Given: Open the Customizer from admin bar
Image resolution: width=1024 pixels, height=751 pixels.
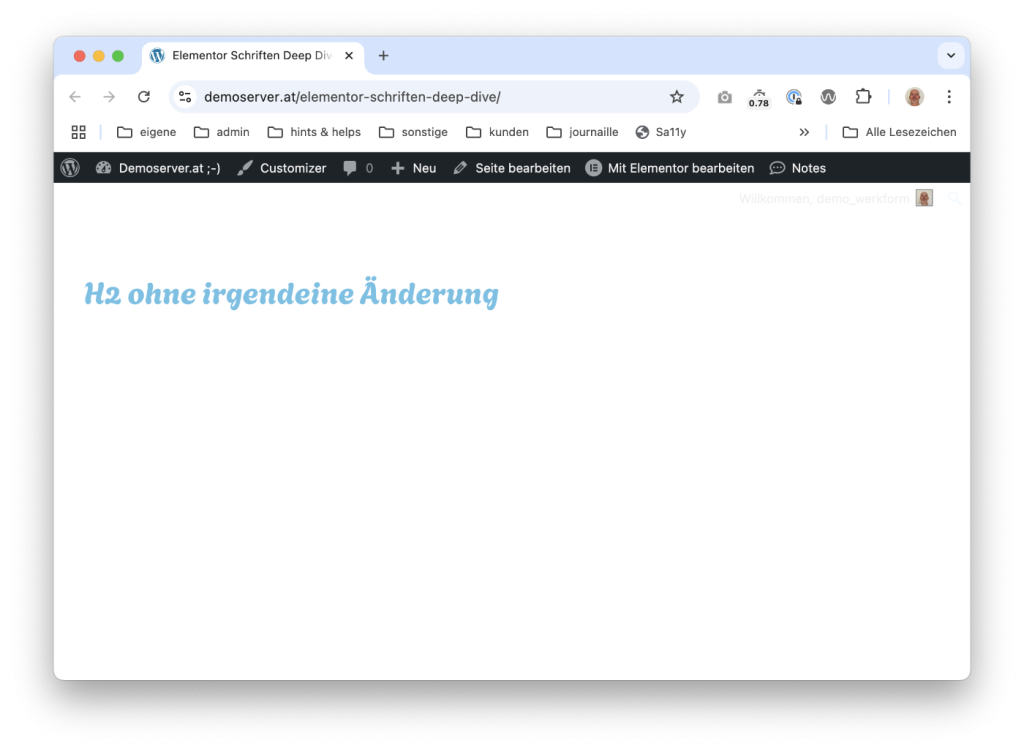Looking at the screenshot, I should click(x=282, y=168).
